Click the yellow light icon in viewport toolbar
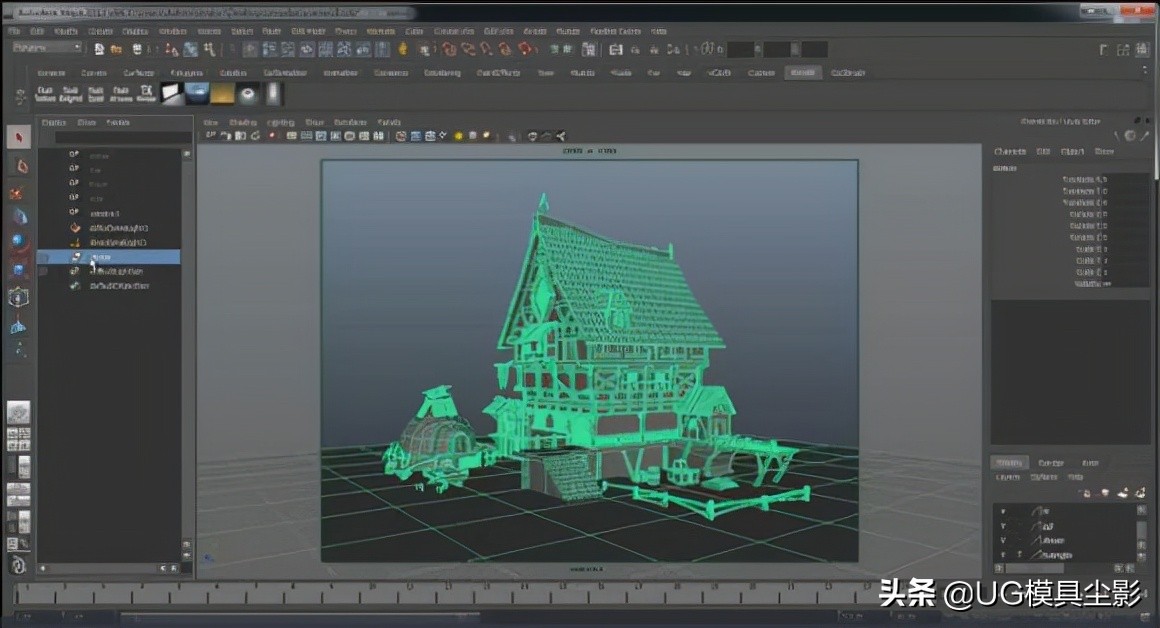This screenshot has width=1160, height=628. (459, 136)
